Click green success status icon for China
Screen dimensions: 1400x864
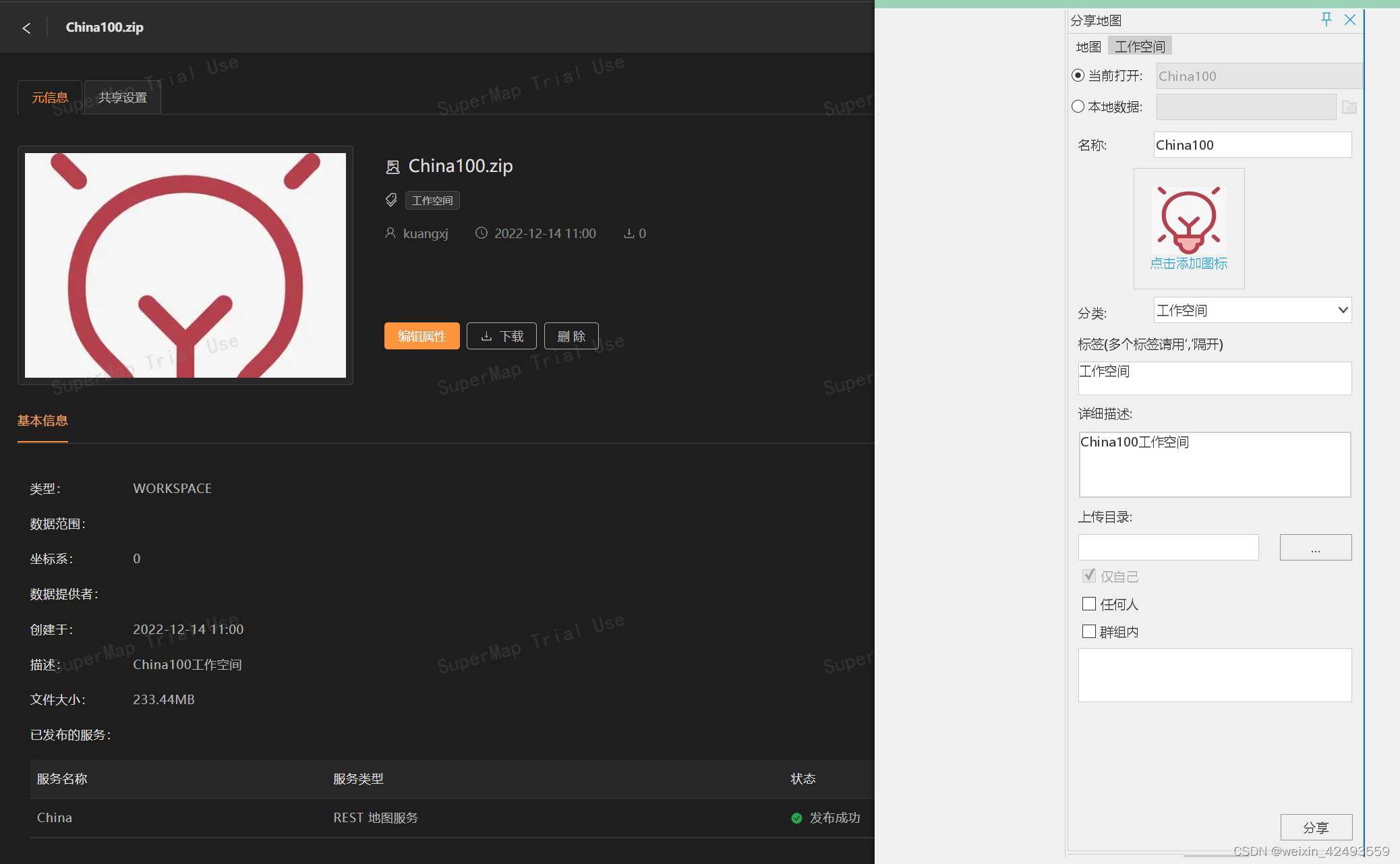click(x=796, y=818)
